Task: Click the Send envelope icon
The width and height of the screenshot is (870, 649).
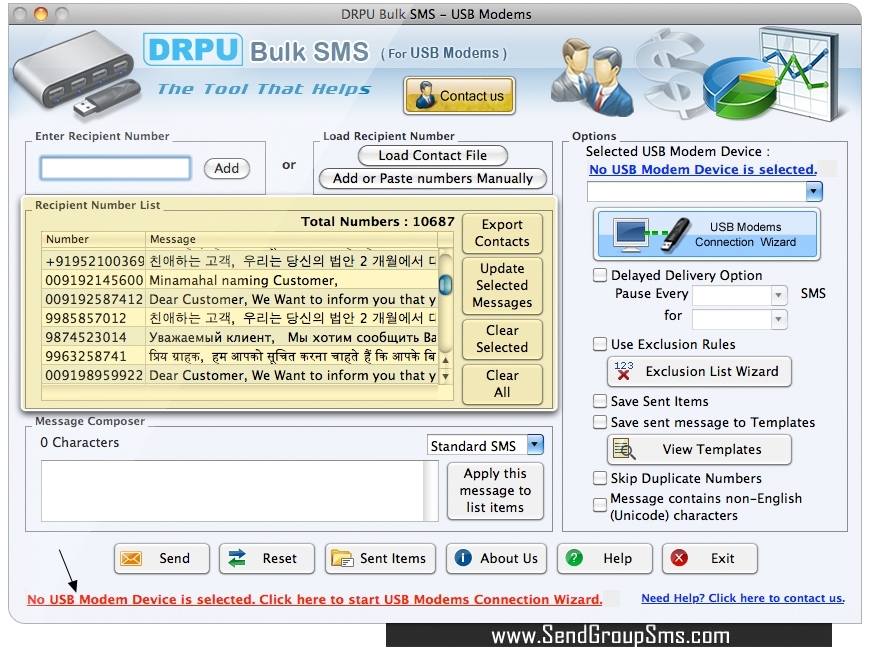Action: point(131,558)
